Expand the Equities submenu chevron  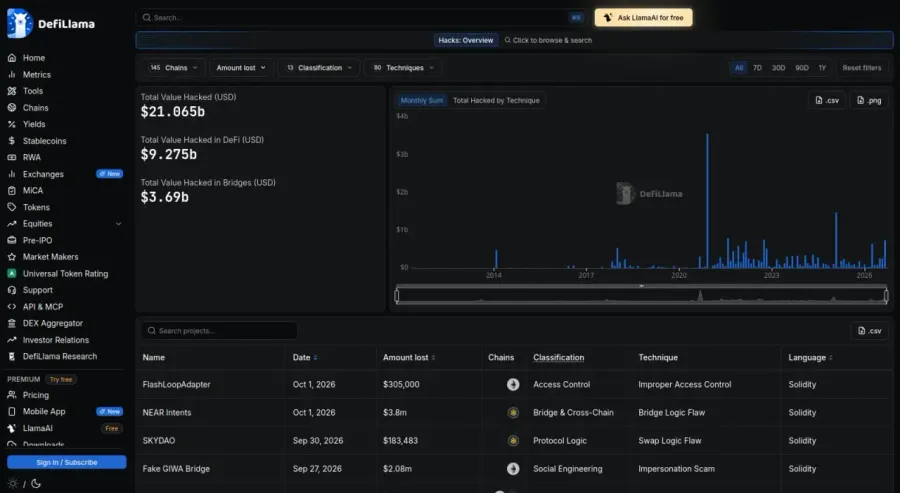[x=119, y=224]
